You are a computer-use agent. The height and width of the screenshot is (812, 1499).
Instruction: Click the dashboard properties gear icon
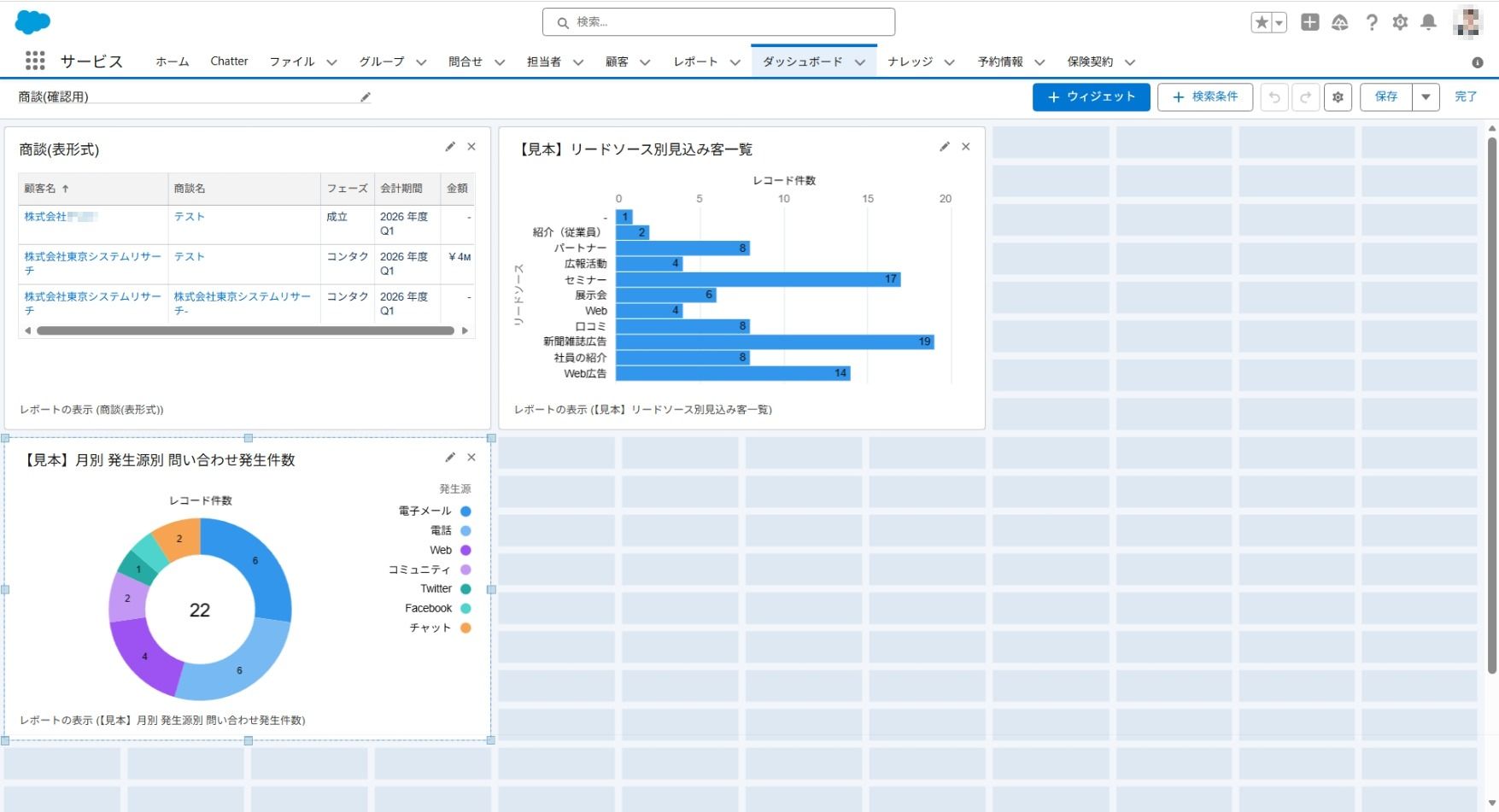tap(1338, 97)
